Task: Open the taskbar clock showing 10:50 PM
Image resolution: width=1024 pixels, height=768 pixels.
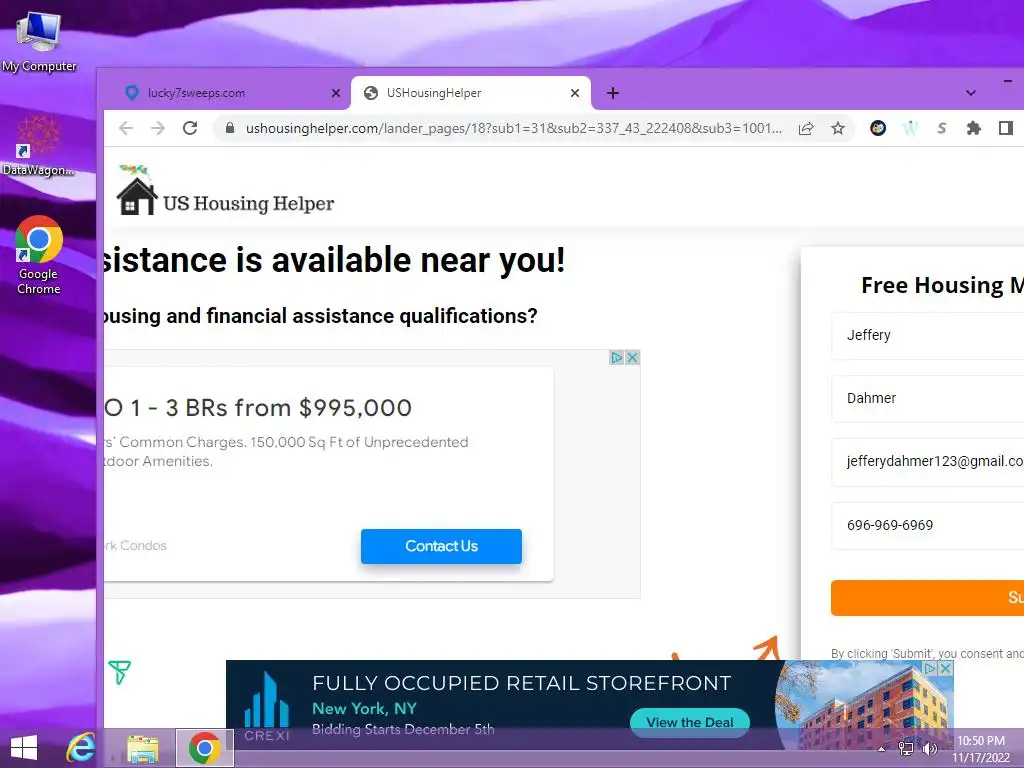Action: tap(982, 749)
